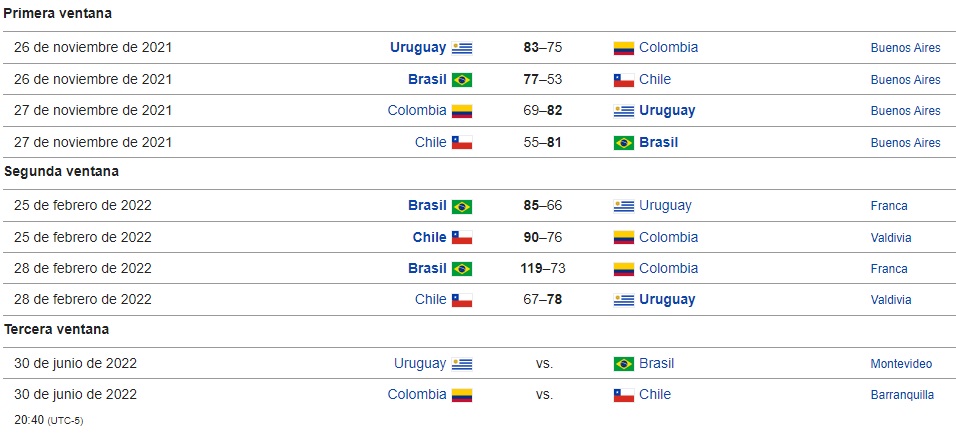This screenshot has width=956, height=435.
Task: Click Colombia flag beside 83–75 score
Action: [x=624, y=48]
